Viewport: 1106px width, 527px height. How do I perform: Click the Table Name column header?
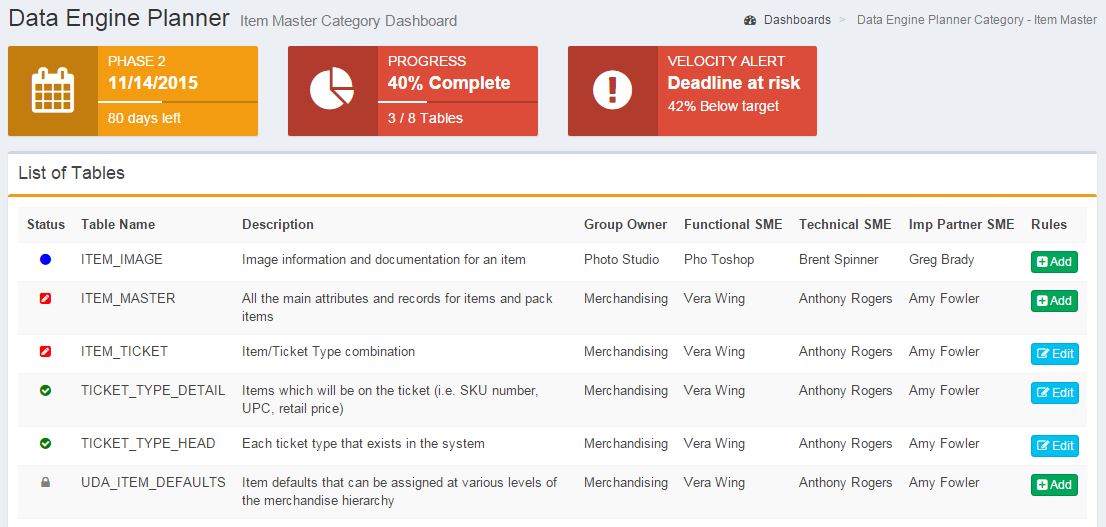[x=118, y=224]
